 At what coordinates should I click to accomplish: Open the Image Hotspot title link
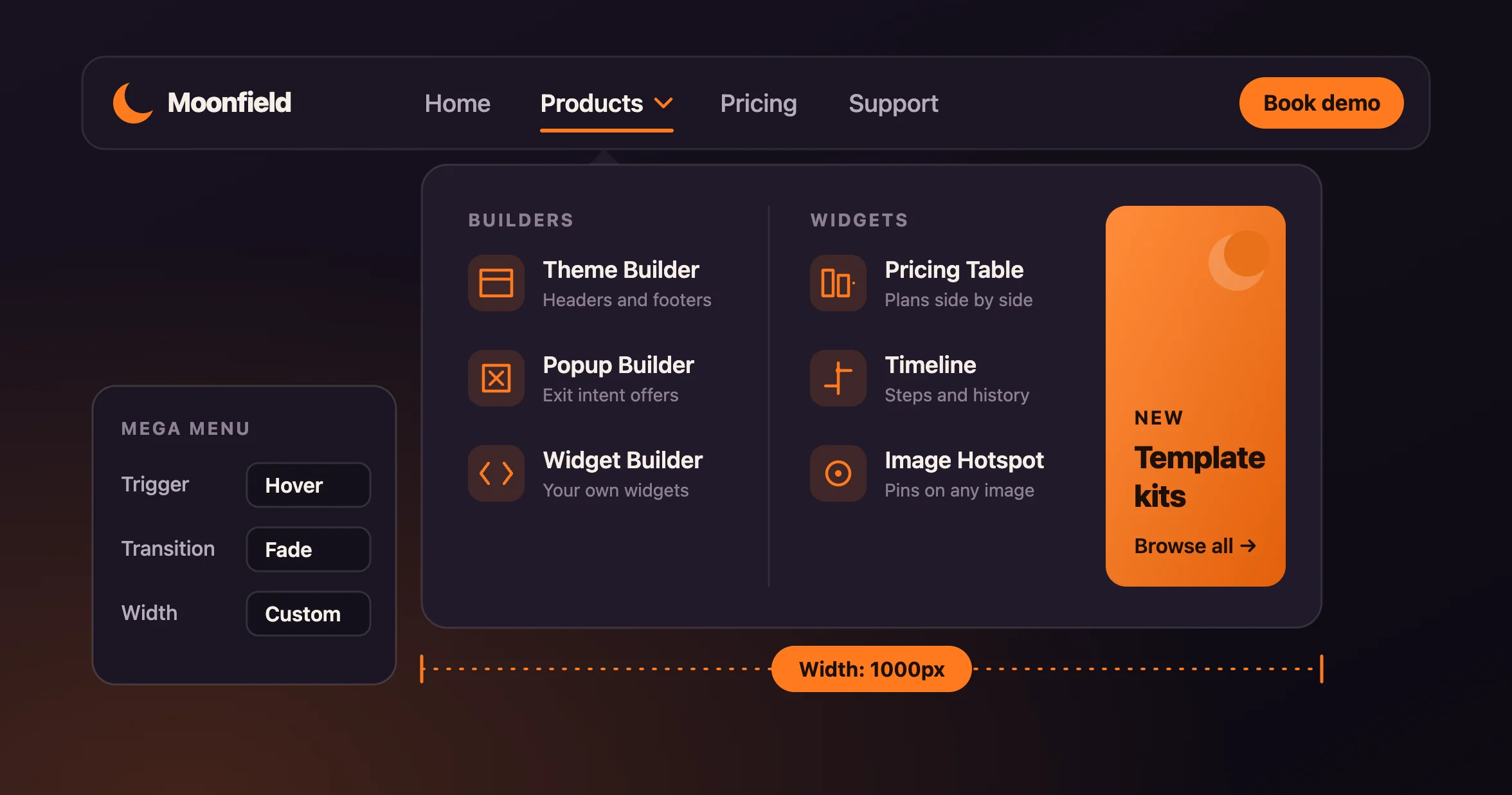pos(964,460)
